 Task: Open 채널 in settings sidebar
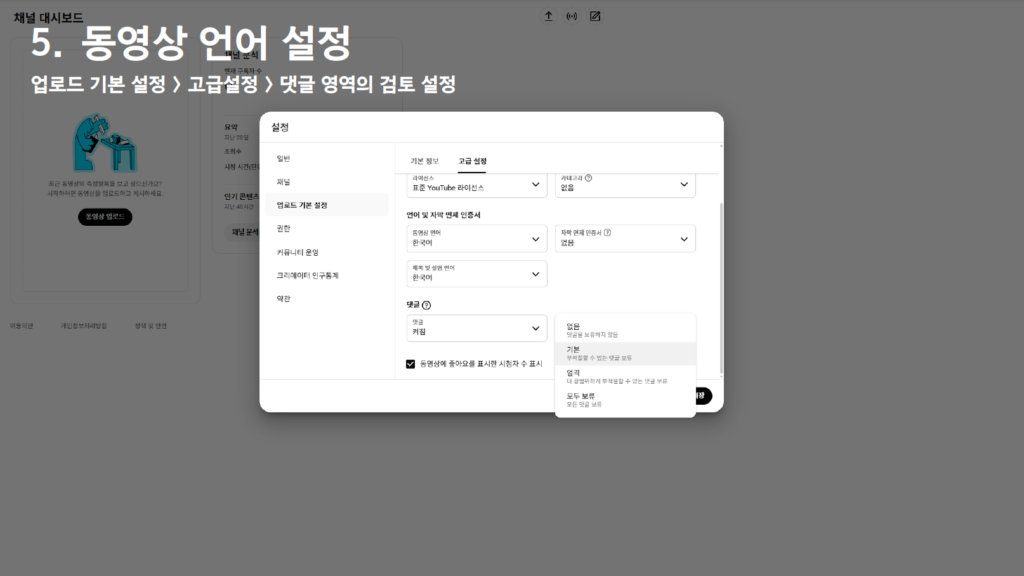click(x=327, y=182)
